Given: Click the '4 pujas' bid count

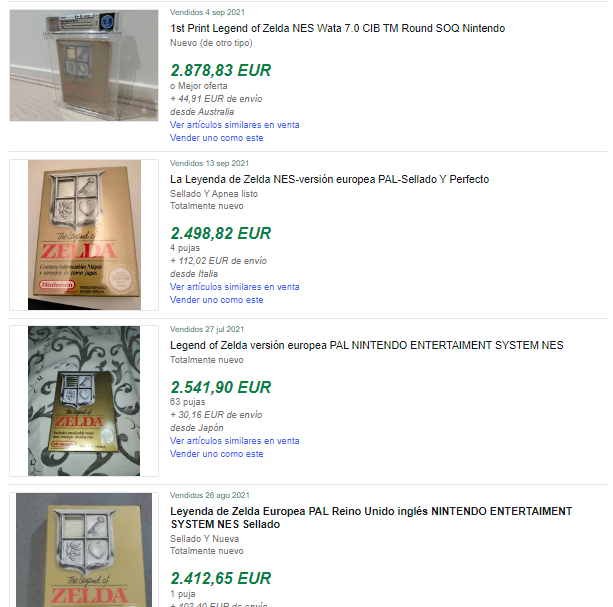Looking at the screenshot, I should (185, 248).
